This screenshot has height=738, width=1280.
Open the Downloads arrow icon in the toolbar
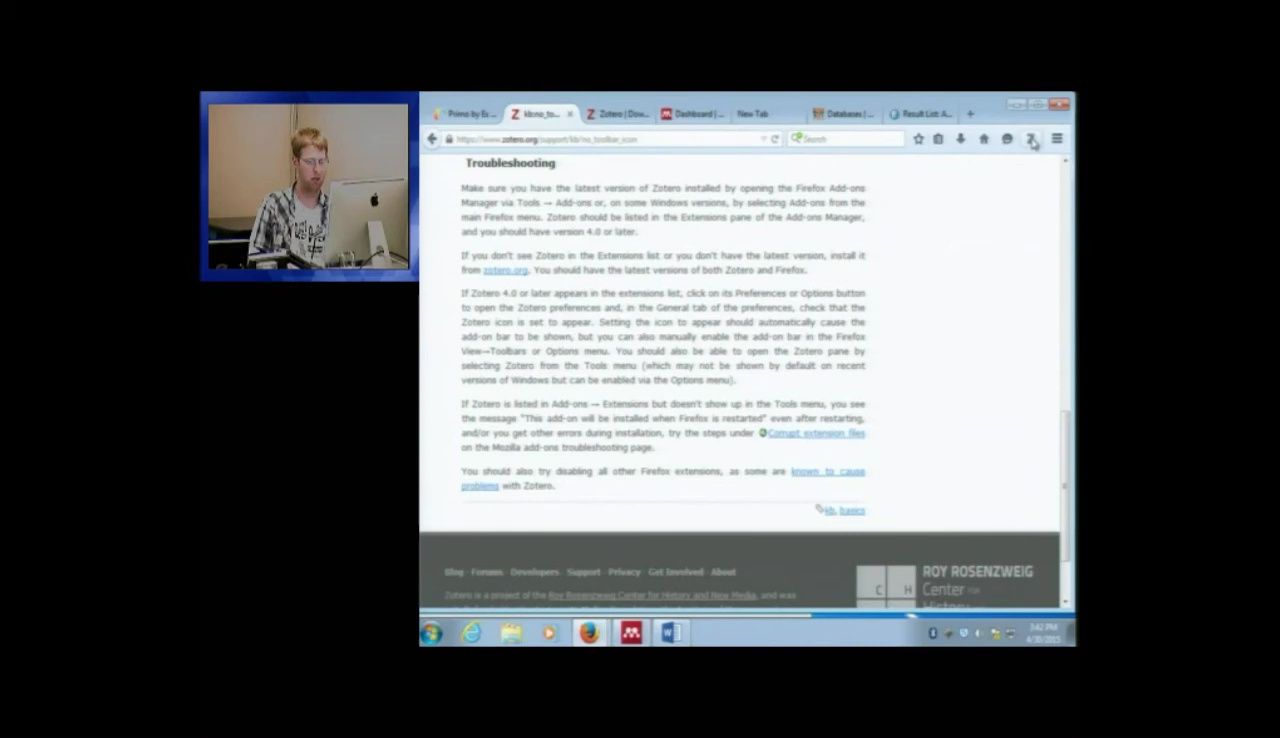[960, 139]
